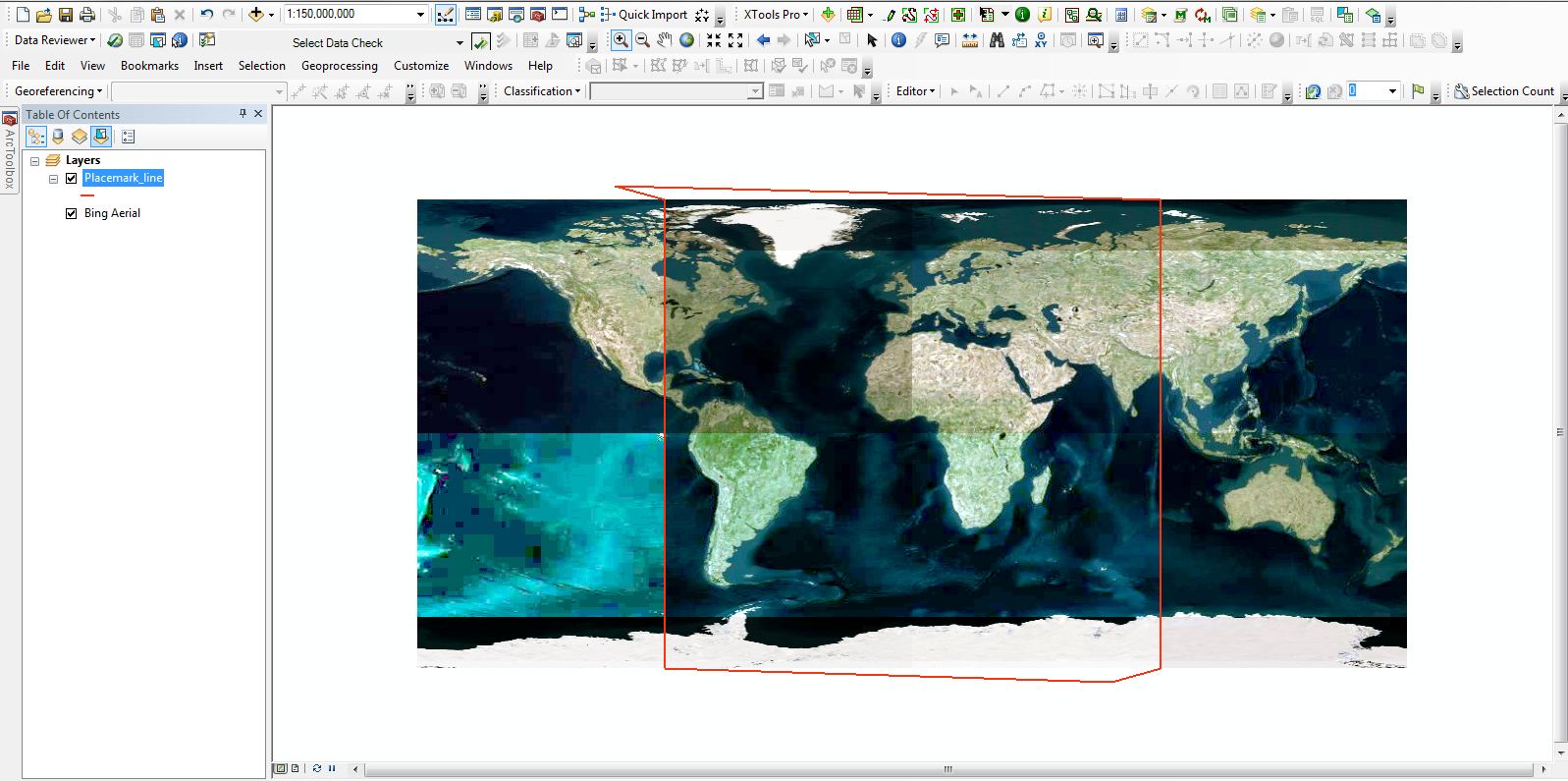Select the Bing Aerial layer name
1568x781 pixels.
click(112, 213)
